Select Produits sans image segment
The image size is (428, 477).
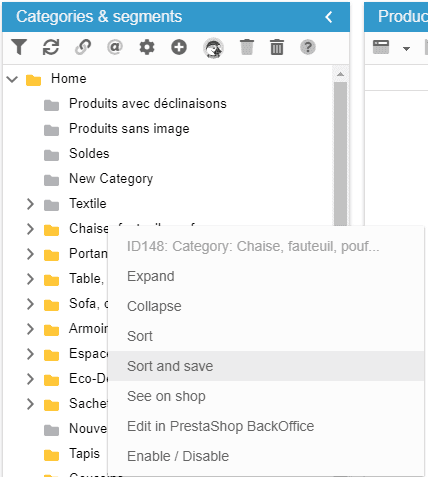pos(129,129)
